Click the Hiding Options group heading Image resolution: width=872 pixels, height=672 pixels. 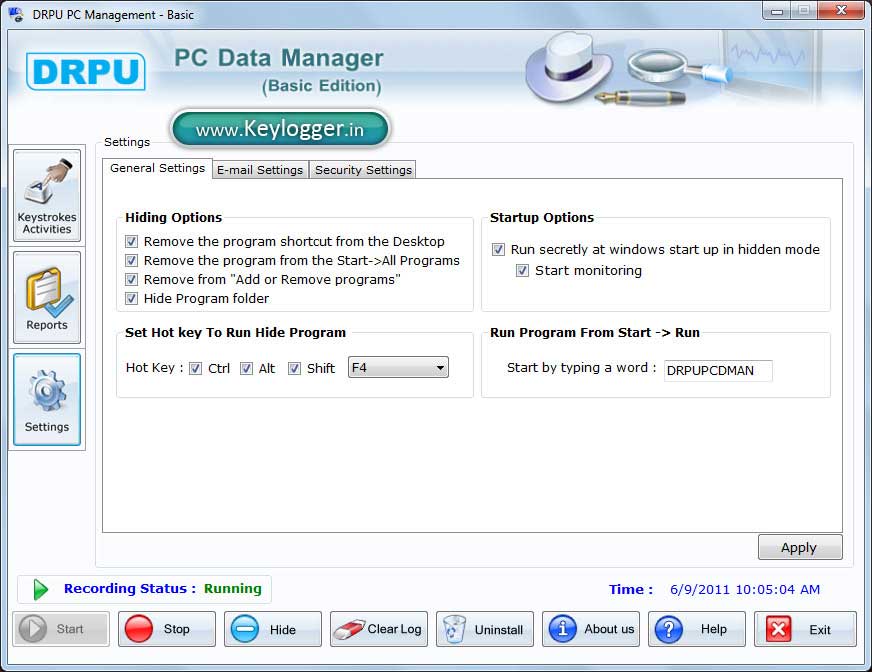[x=174, y=218]
